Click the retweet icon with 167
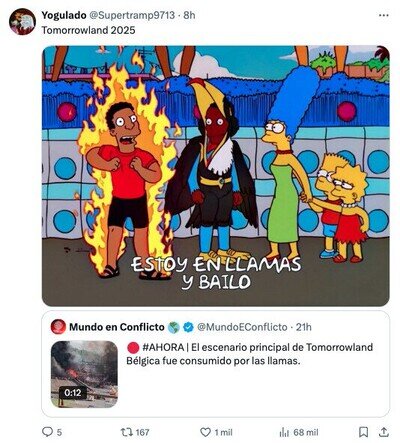 pyautogui.click(x=126, y=432)
